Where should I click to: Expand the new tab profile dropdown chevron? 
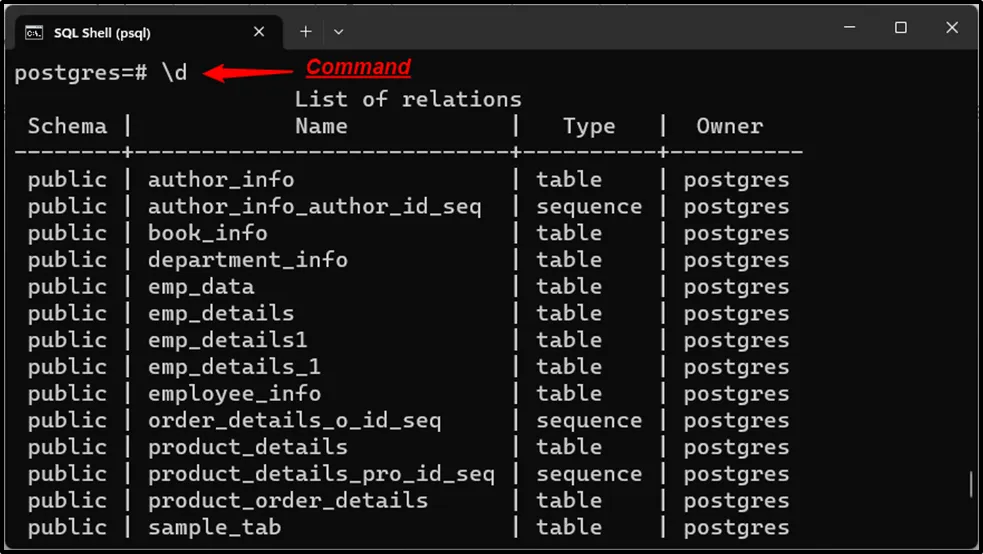[x=338, y=32]
